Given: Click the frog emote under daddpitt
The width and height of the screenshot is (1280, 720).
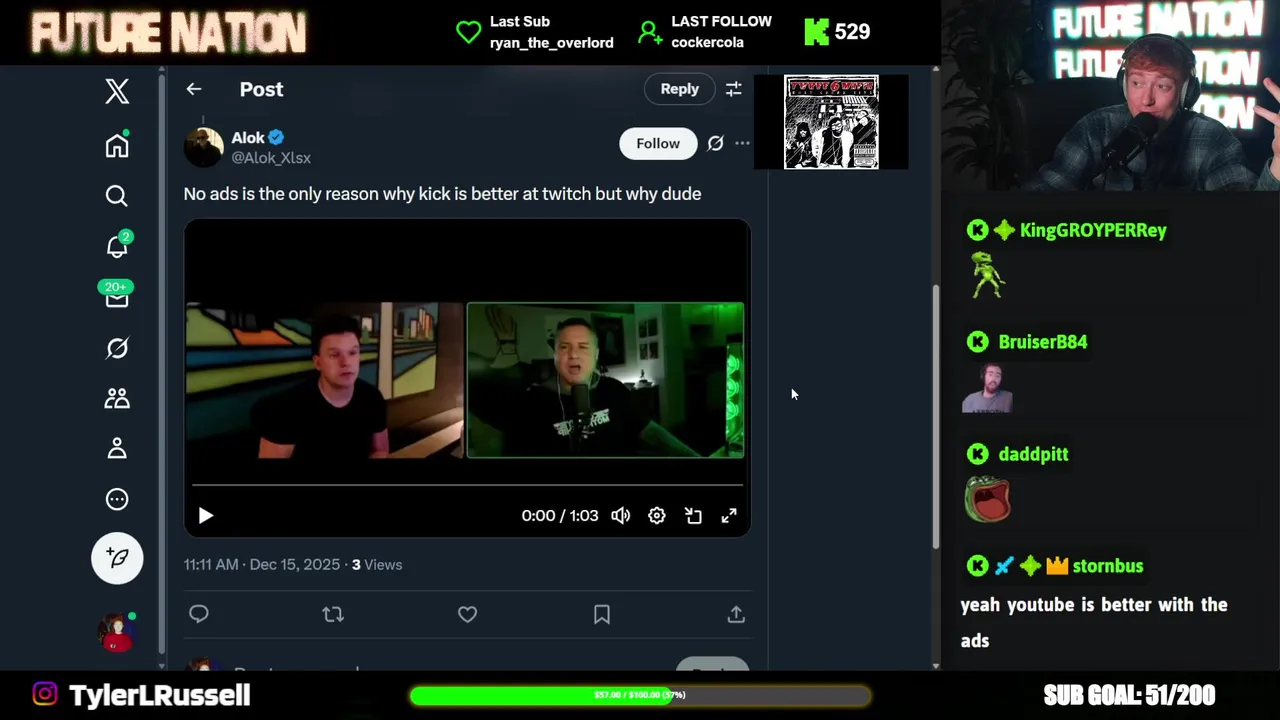Looking at the screenshot, I should point(988,499).
